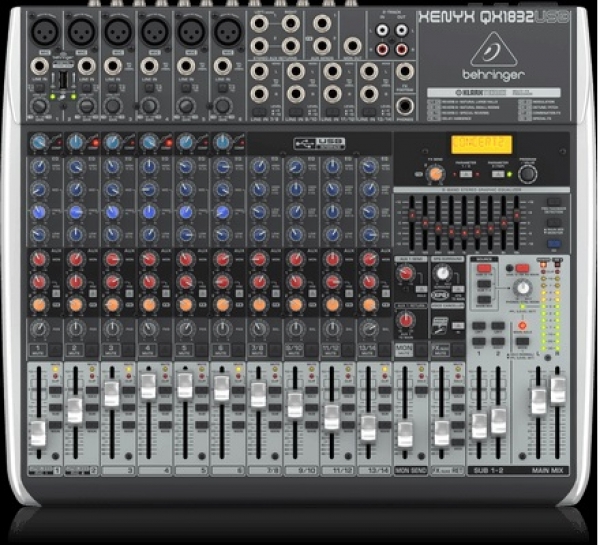Click the FX return fader
Screen dimensions: 600x545
[x=442, y=433]
